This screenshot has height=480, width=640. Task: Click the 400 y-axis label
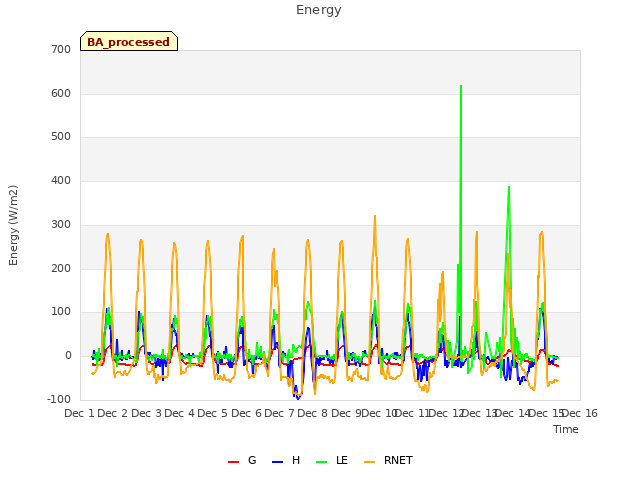click(x=61, y=180)
